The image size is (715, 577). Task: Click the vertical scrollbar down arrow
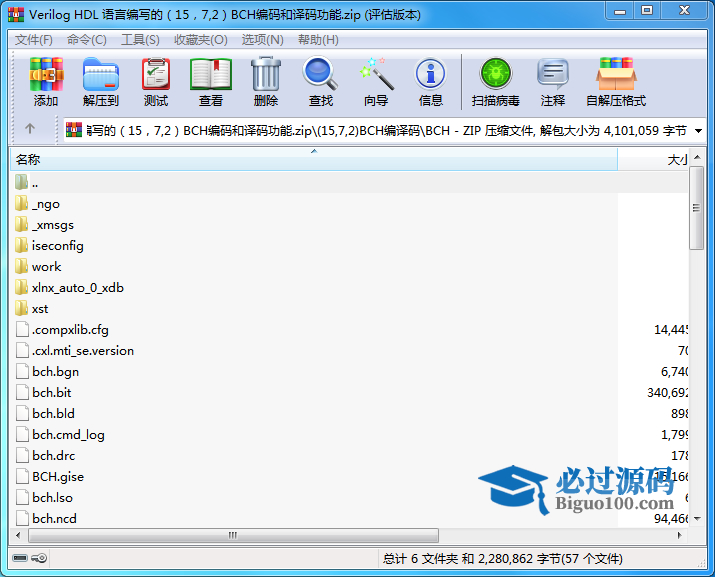(x=697, y=519)
